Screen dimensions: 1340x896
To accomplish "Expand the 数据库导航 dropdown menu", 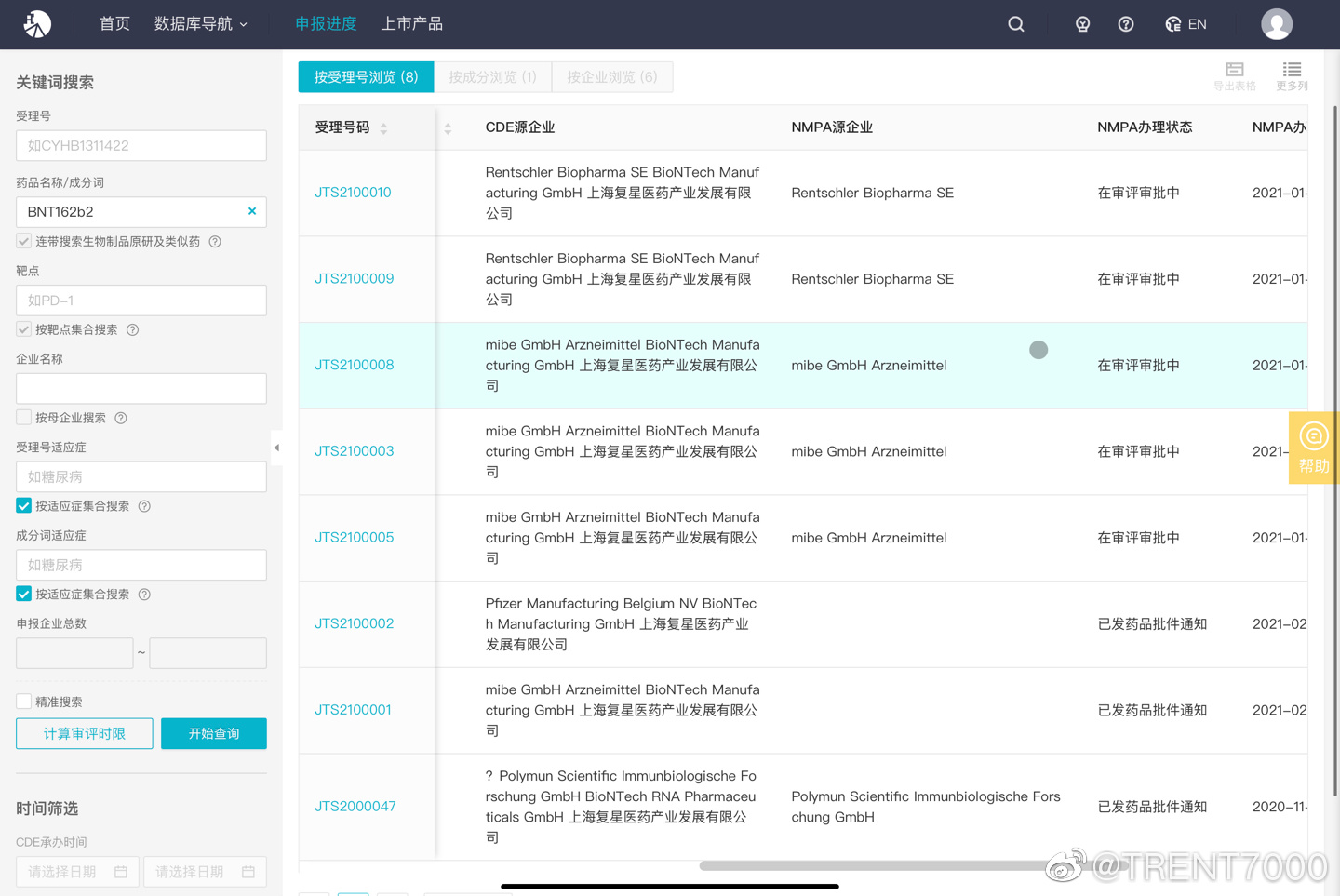I will tap(201, 24).
